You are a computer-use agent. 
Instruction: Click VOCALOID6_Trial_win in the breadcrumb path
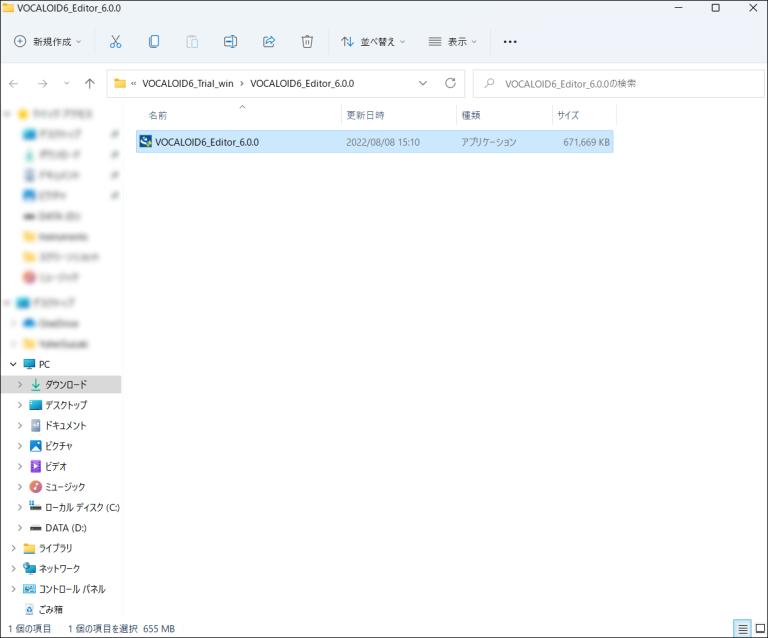click(x=188, y=83)
